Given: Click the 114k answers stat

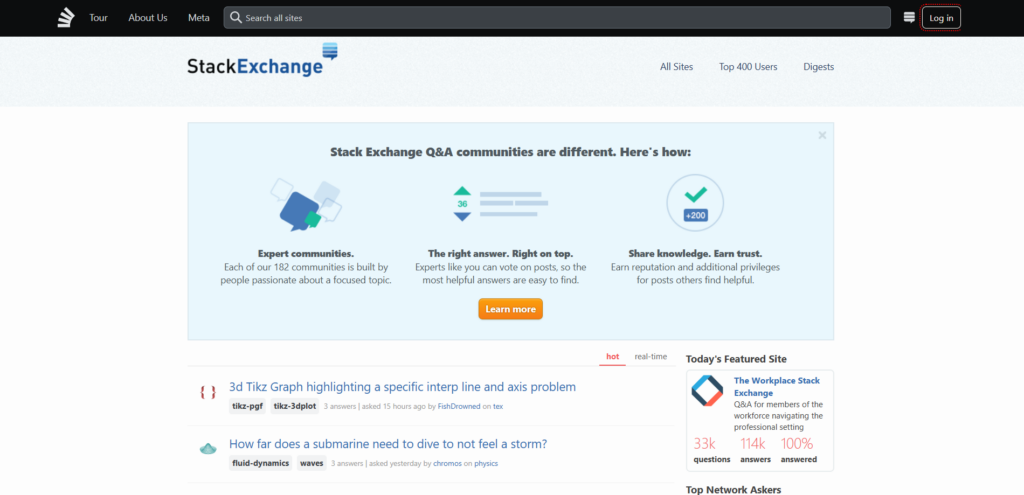Looking at the screenshot, I should pyautogui.click(x=755, y=451).
